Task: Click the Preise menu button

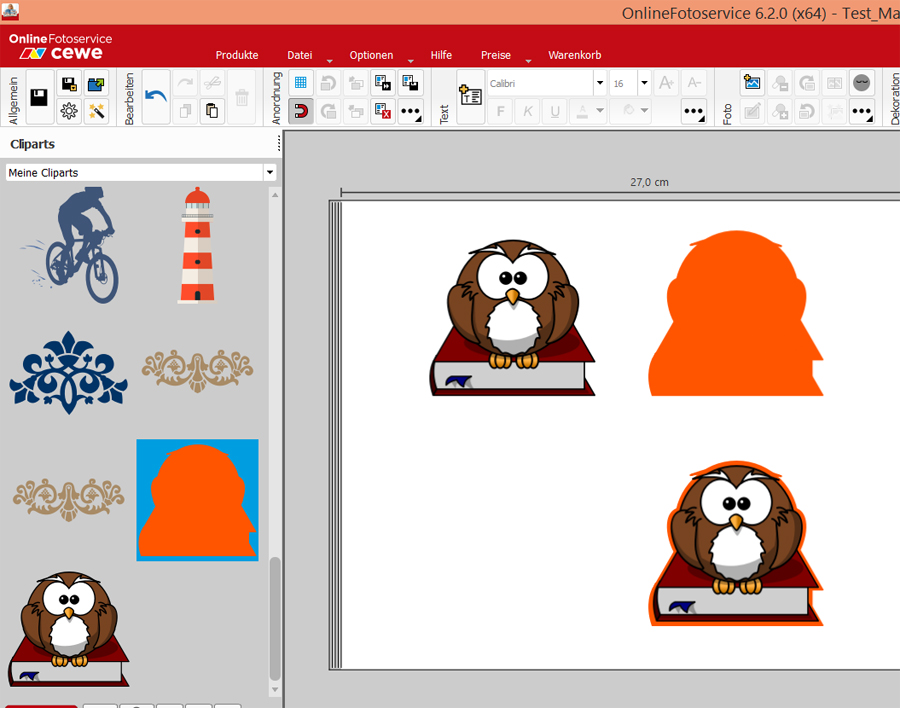Action: pos(495,55)
